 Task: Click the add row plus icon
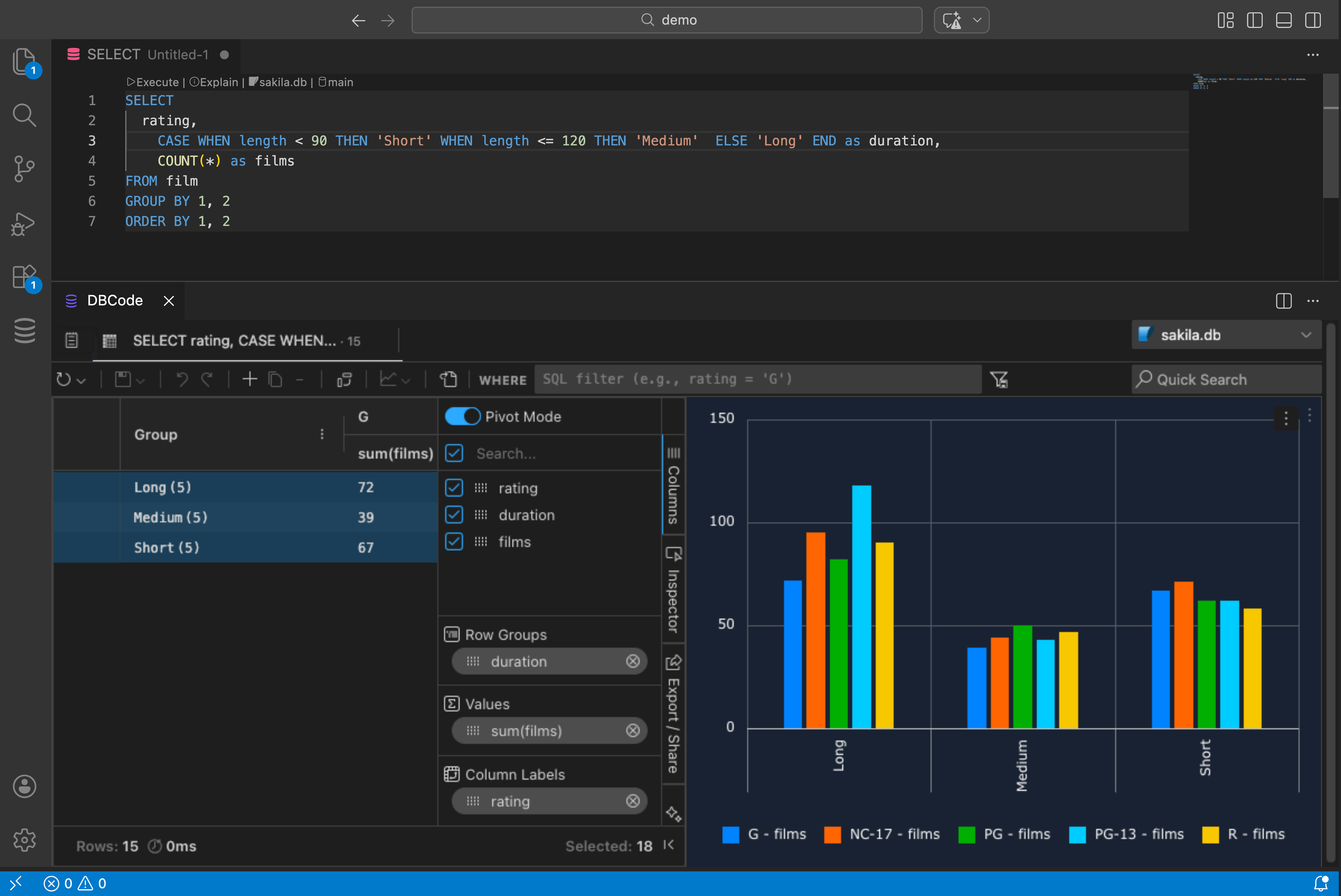coord(250,379)
